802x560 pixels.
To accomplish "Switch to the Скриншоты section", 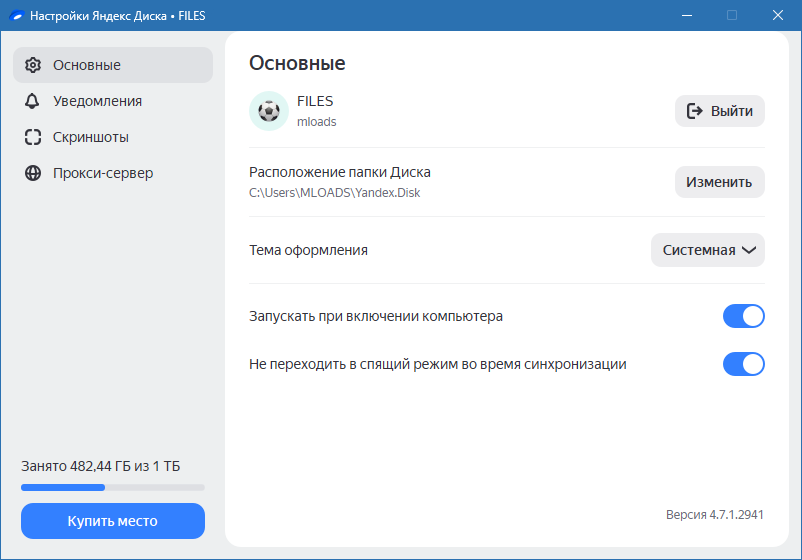I will coord(113,137).
